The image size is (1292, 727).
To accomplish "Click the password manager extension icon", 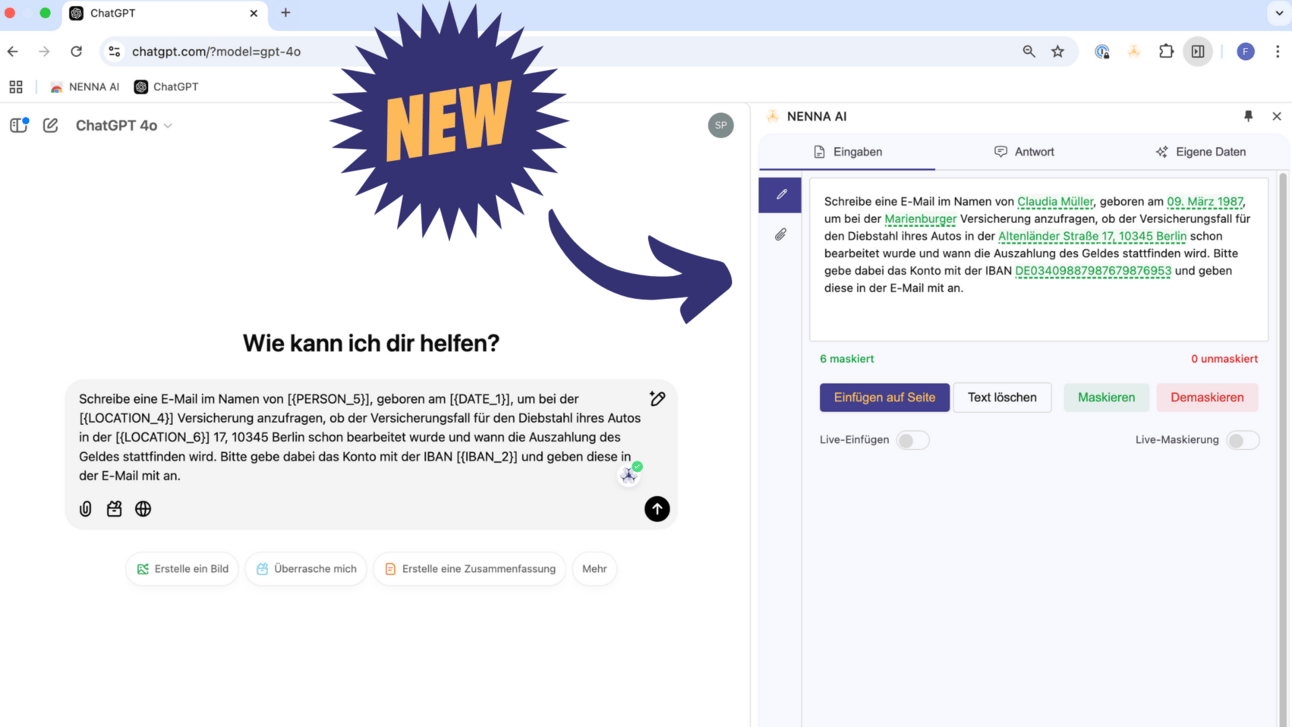I will tap(1102, 51).
